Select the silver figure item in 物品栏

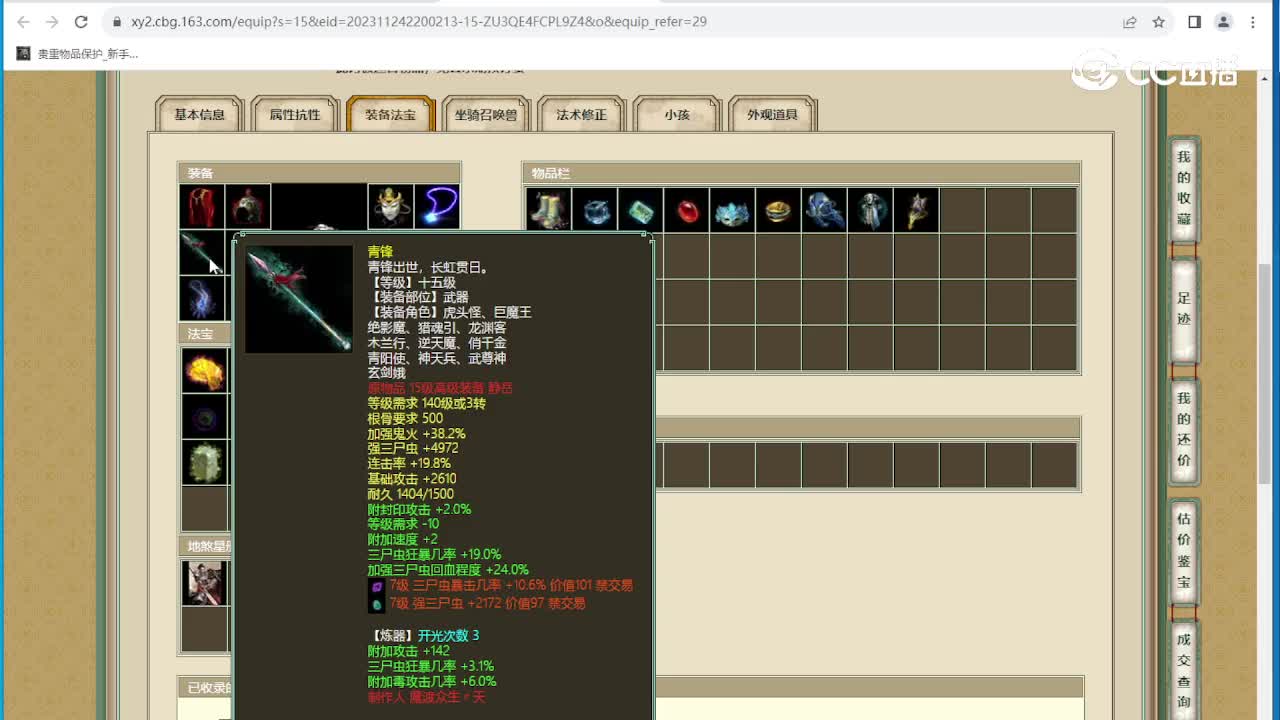coord(870,210)
